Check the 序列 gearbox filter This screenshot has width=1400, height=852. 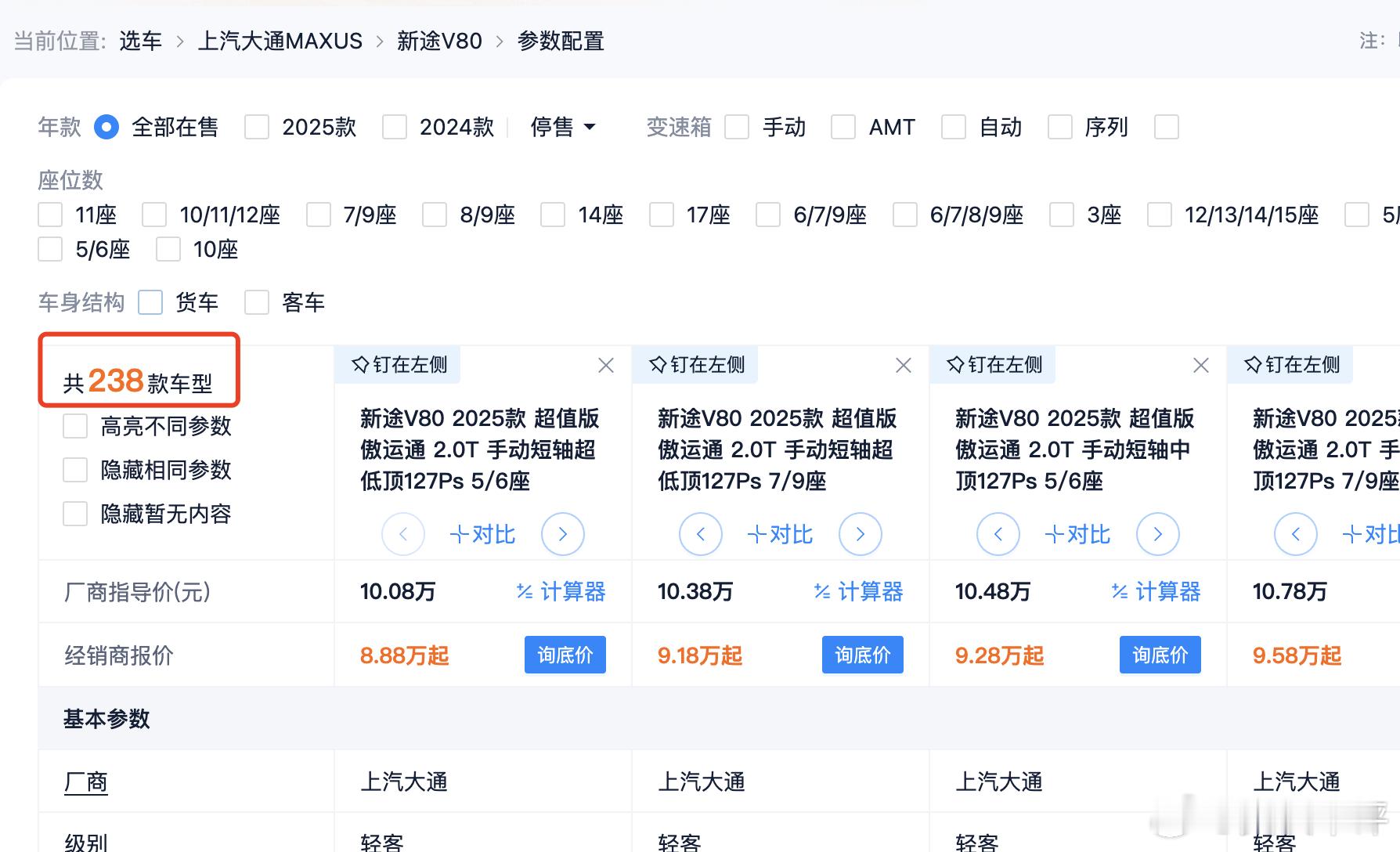[1060, 127]
